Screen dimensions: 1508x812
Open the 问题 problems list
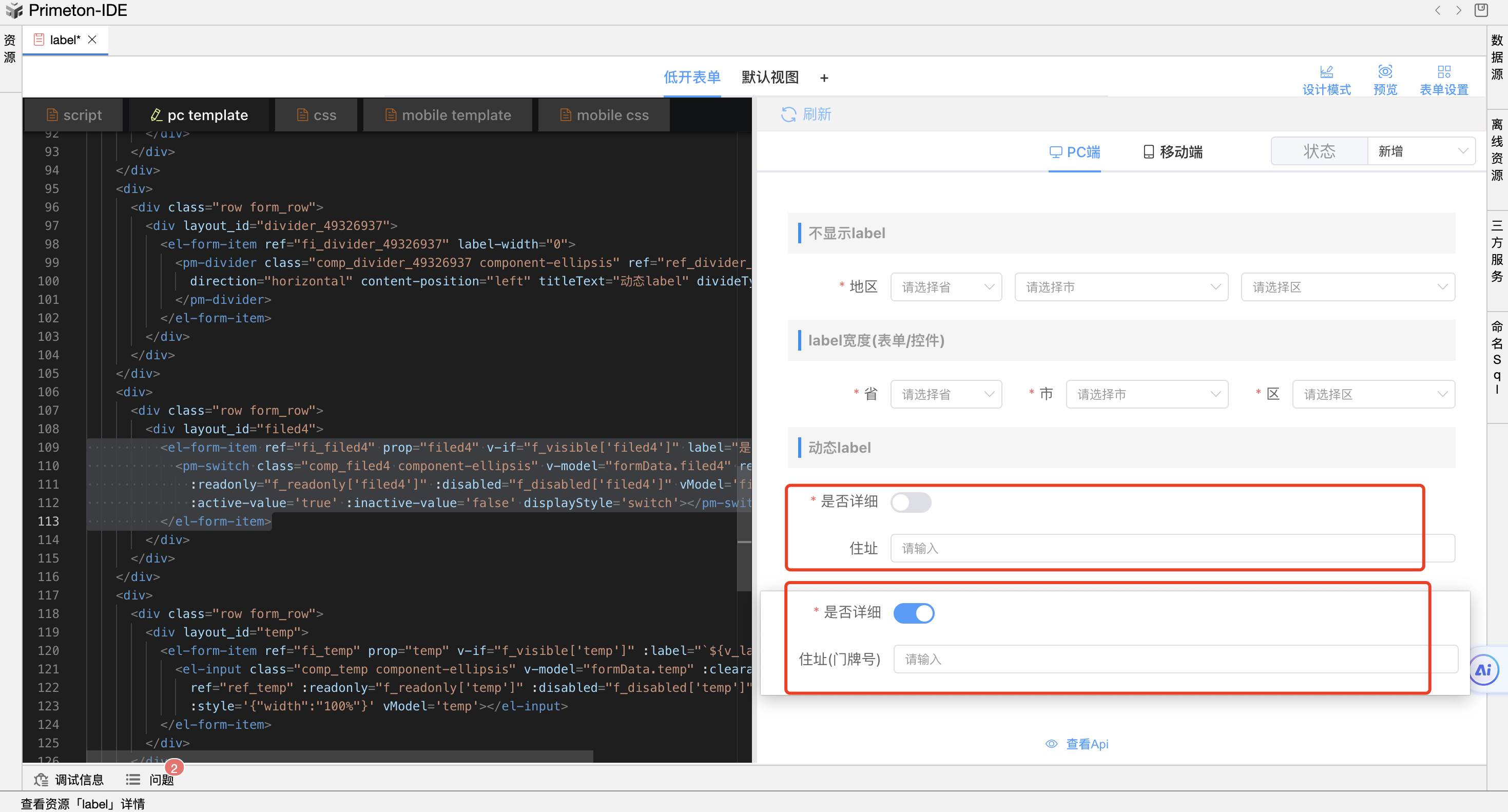coord(150,779)
